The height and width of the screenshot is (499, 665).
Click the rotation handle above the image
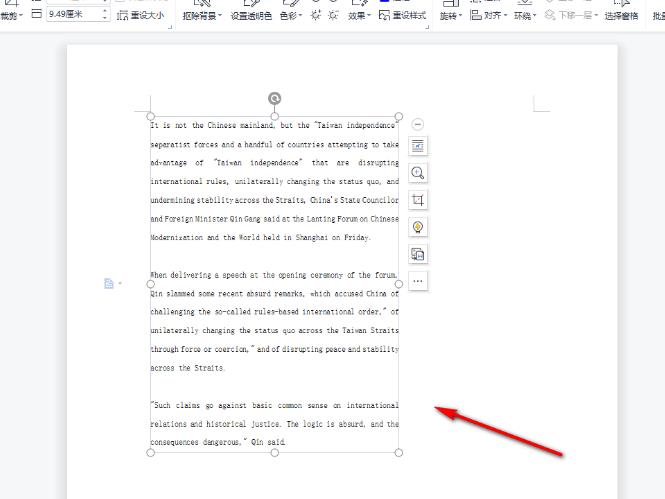275,99
